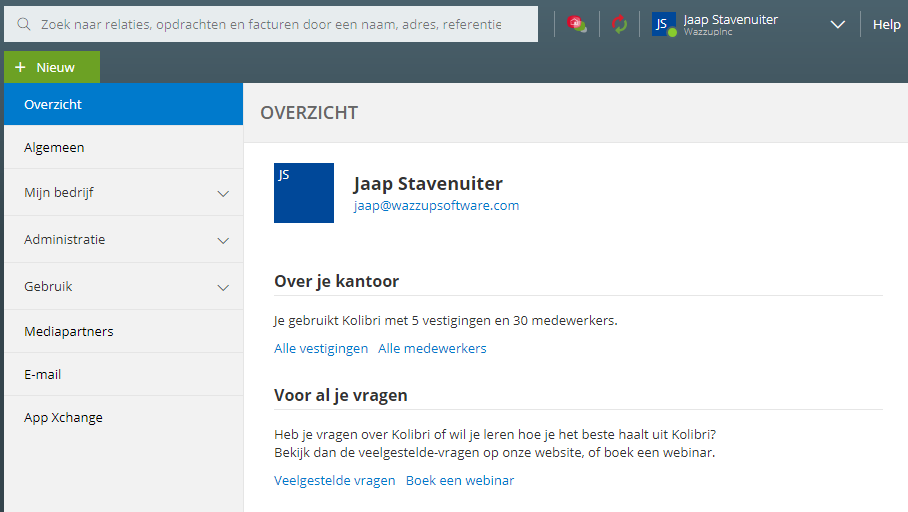Viewport: 908px width, 512px height.
Task: Expand the Administratie chevron
Action: click(x=223, y=240)
